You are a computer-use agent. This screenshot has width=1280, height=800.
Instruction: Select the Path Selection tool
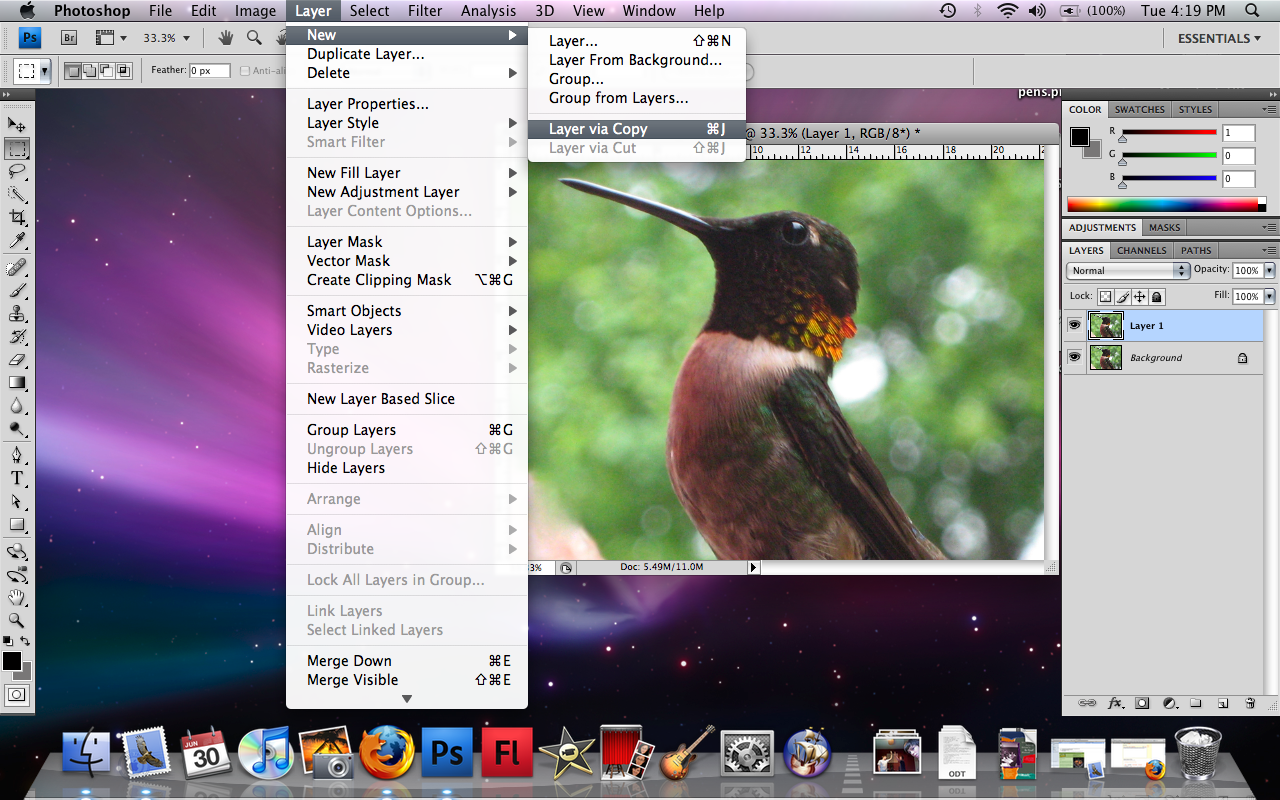pyautogui.click(x=17, y=502)
